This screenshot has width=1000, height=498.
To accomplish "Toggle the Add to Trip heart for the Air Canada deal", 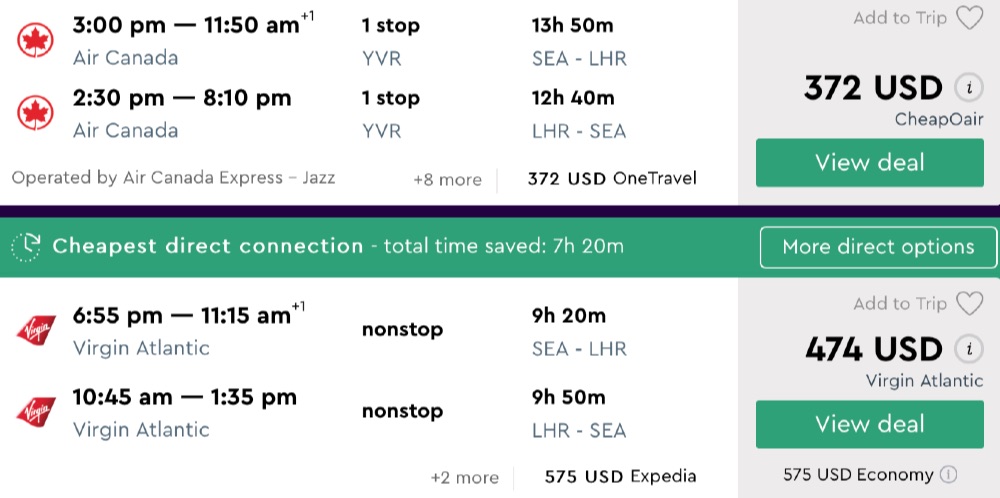I will pos(968,19).
